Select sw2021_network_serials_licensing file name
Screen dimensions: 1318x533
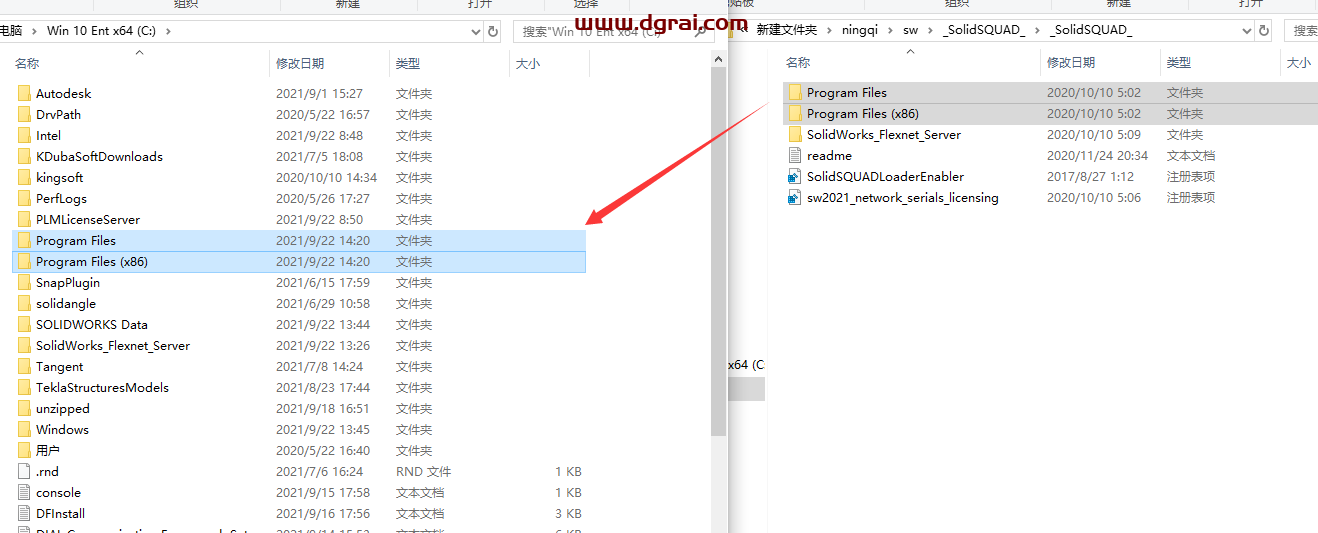tap(903, 198)
